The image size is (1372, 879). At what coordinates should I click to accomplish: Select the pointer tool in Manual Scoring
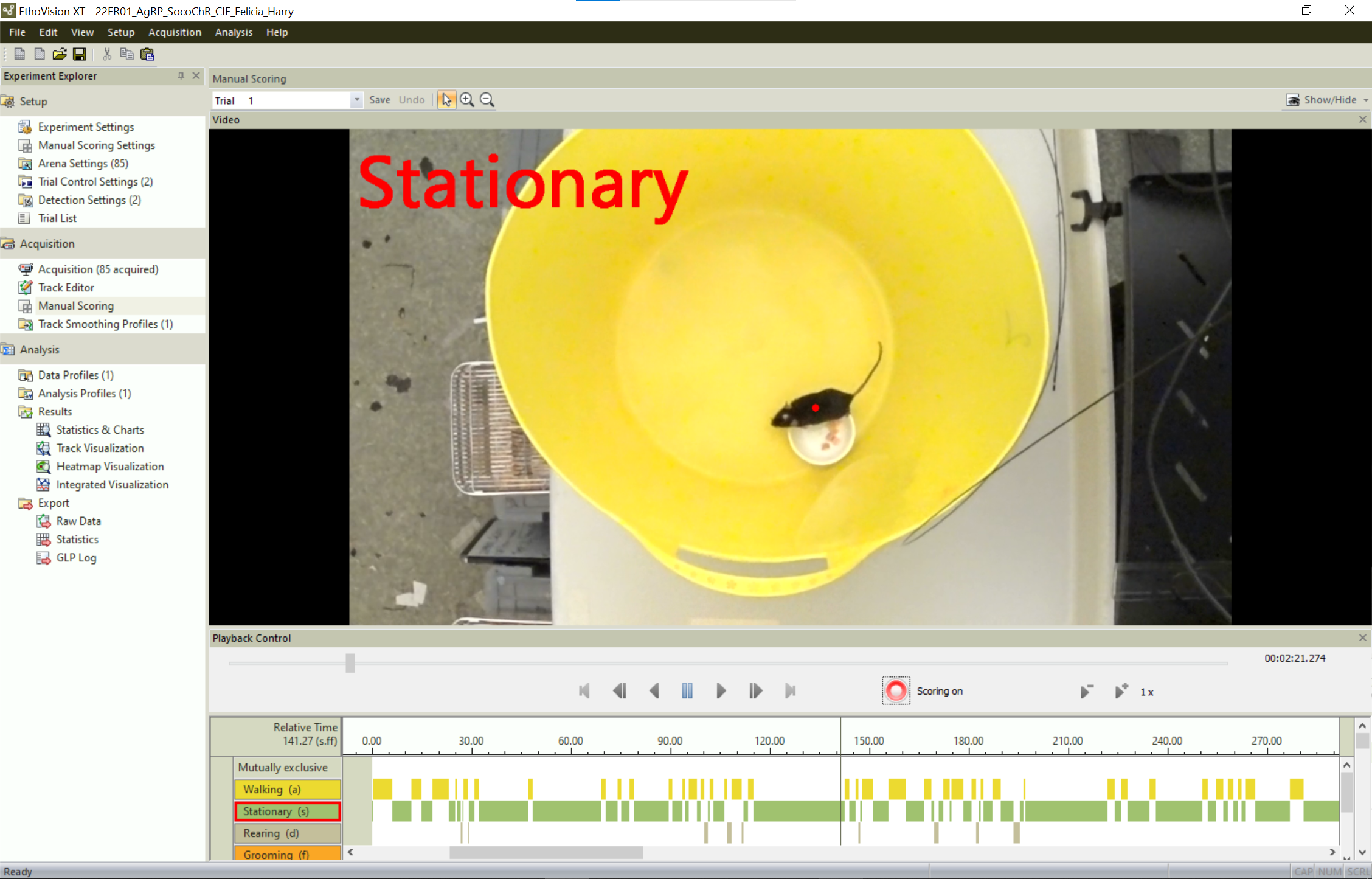click(x=446, y=99)
